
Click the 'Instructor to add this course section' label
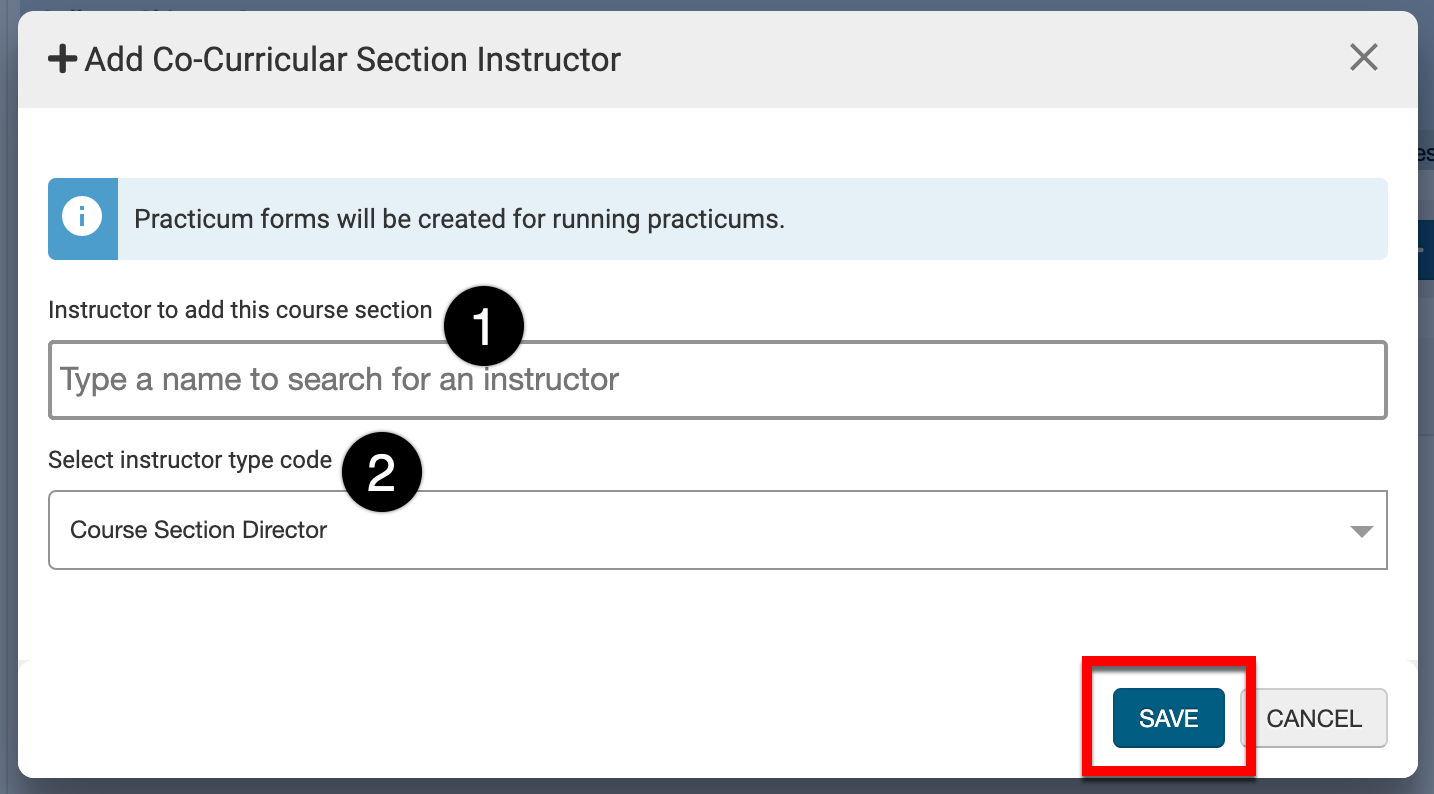[240, 310]
